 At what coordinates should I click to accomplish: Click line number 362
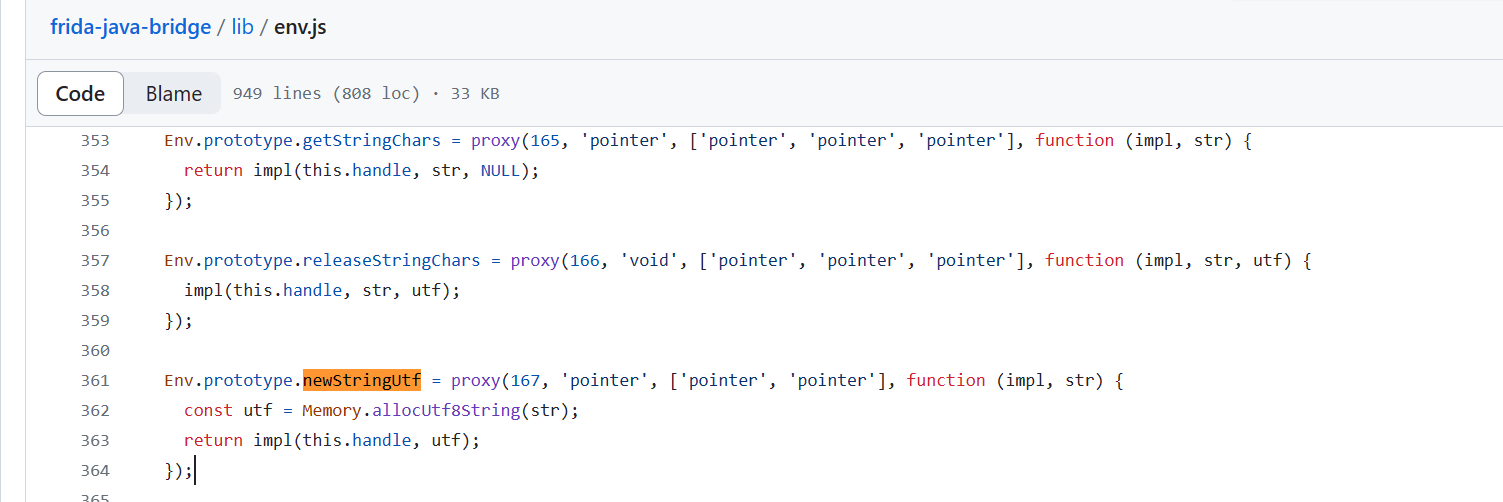pos(95,411)
